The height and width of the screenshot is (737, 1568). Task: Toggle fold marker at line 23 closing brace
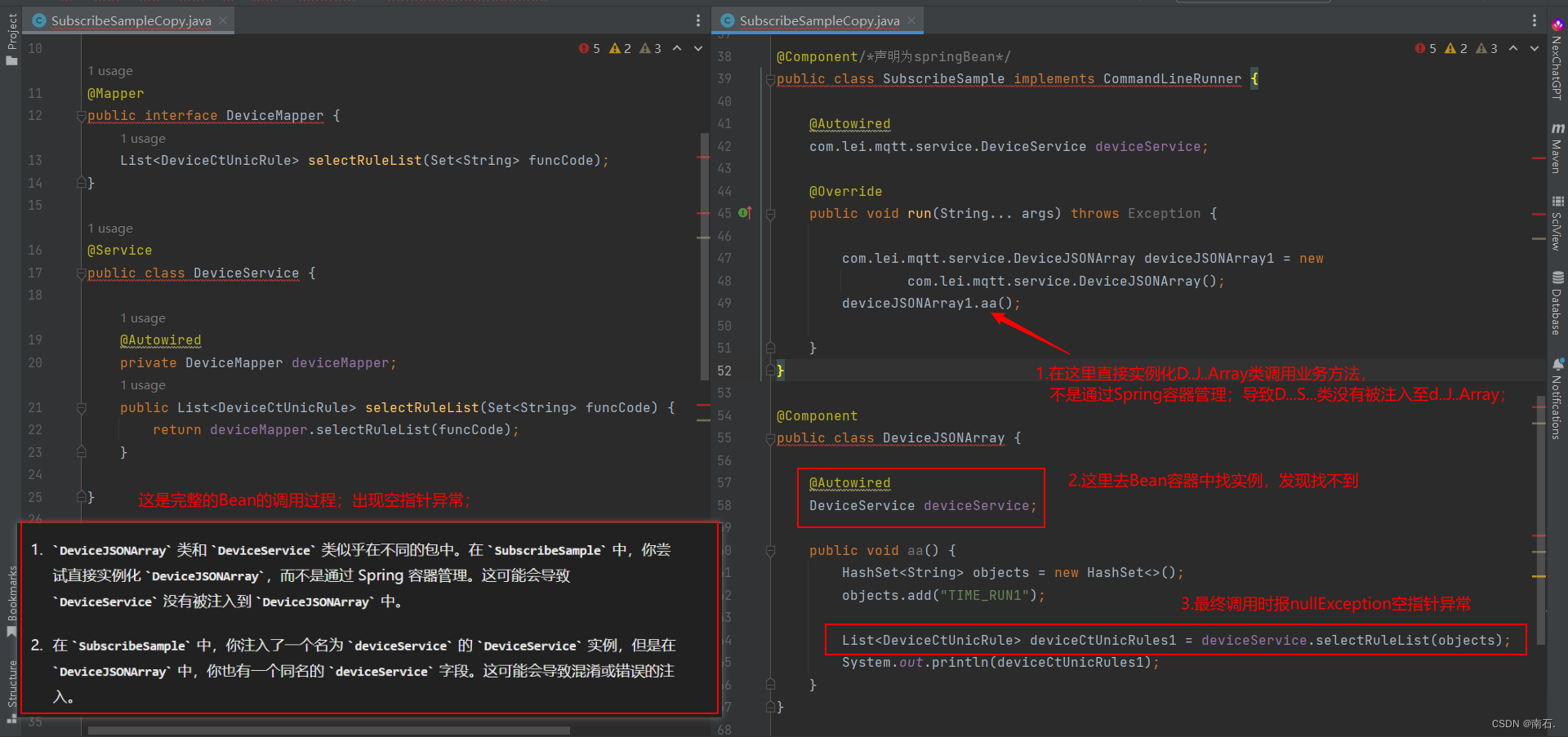pyautogui.click(x=81, y=452)
